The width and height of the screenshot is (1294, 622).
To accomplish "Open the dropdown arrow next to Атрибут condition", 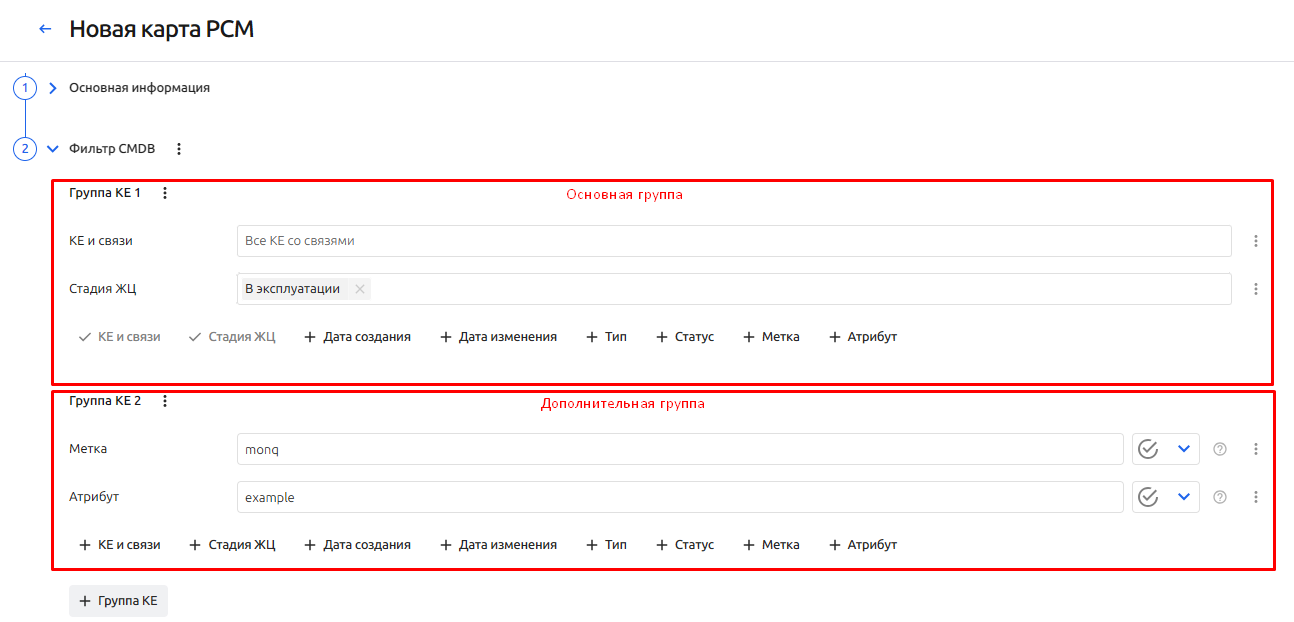I will tap(1184, 497).
